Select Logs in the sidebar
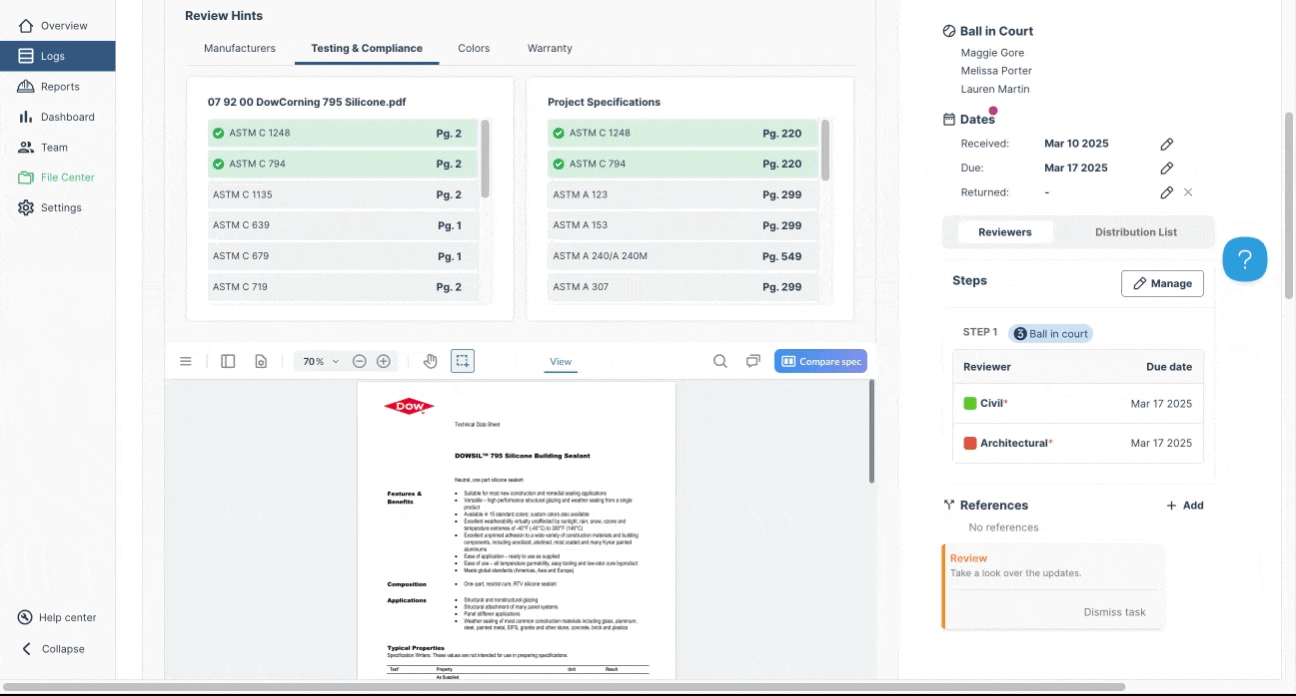 click(x=57, y=56)
